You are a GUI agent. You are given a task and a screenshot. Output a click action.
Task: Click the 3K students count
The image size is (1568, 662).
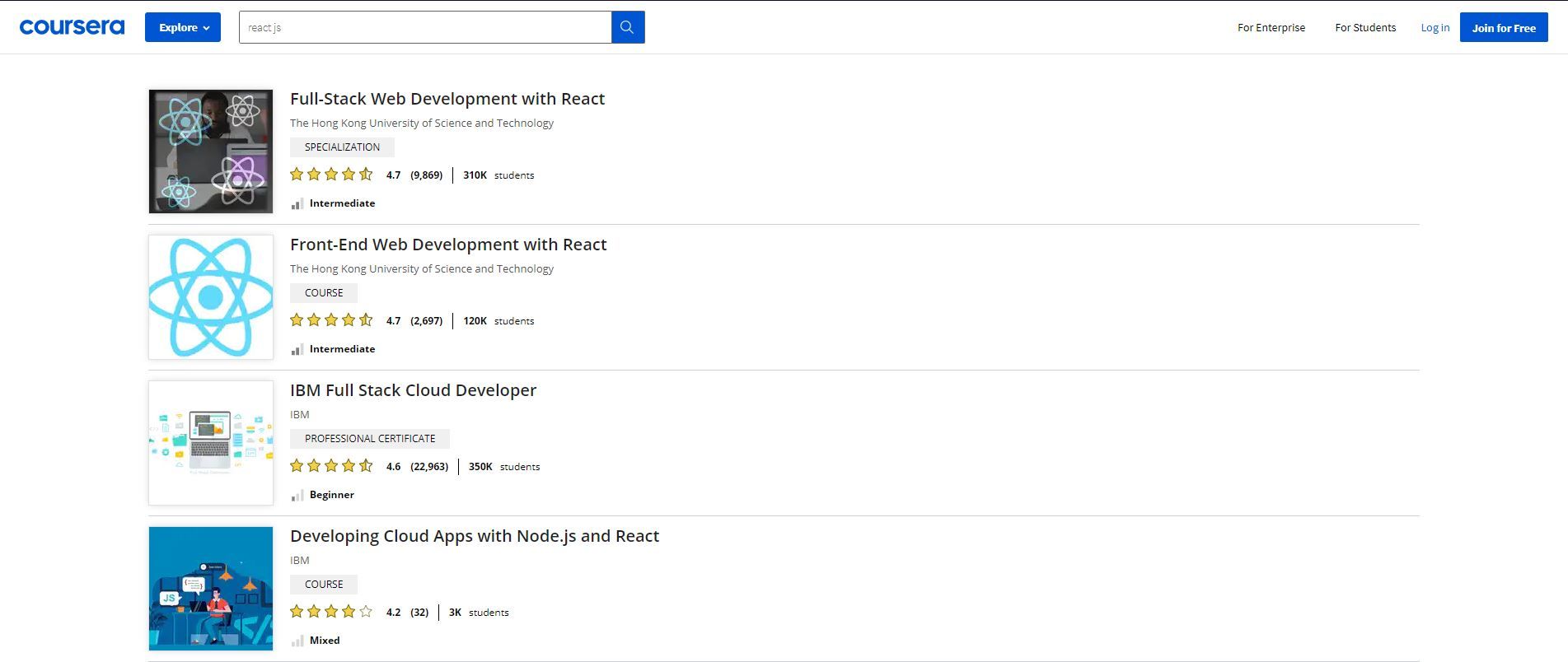point(479,613)
